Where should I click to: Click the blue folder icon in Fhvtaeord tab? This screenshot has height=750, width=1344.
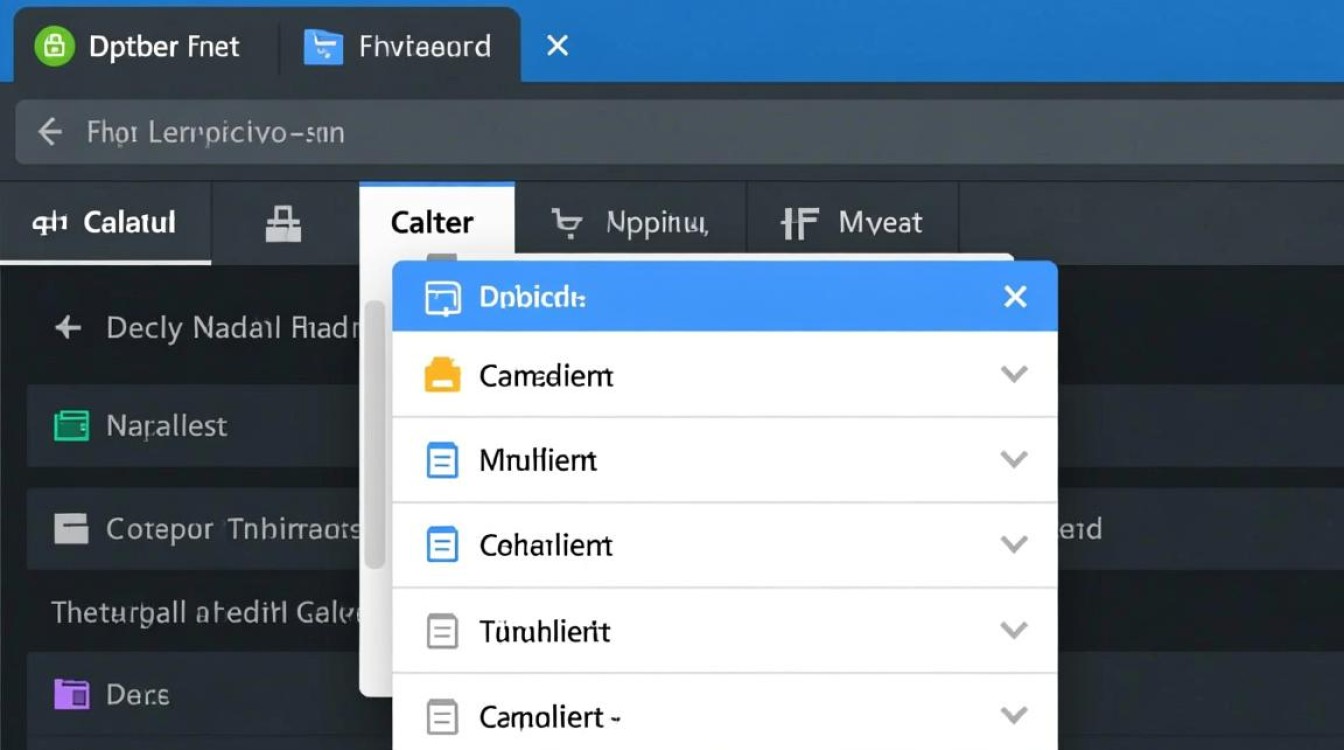point(323,46)
